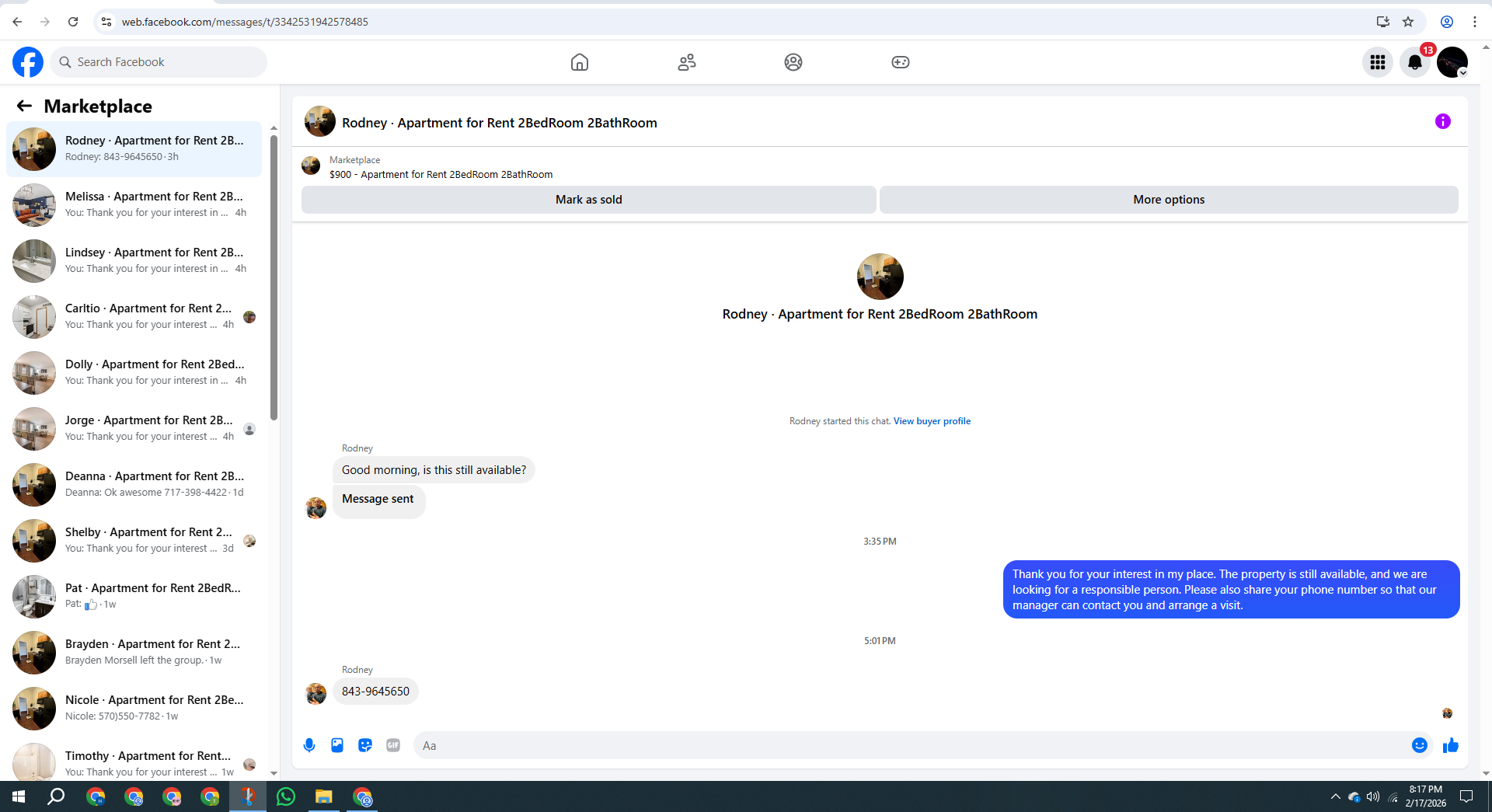Send a thumbs-up like
The height and width of the screenshot is (812, 1492).
coord(1451,745)
